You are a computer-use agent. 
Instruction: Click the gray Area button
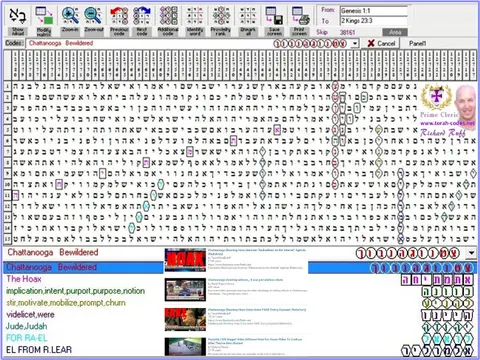coord(395,32)
